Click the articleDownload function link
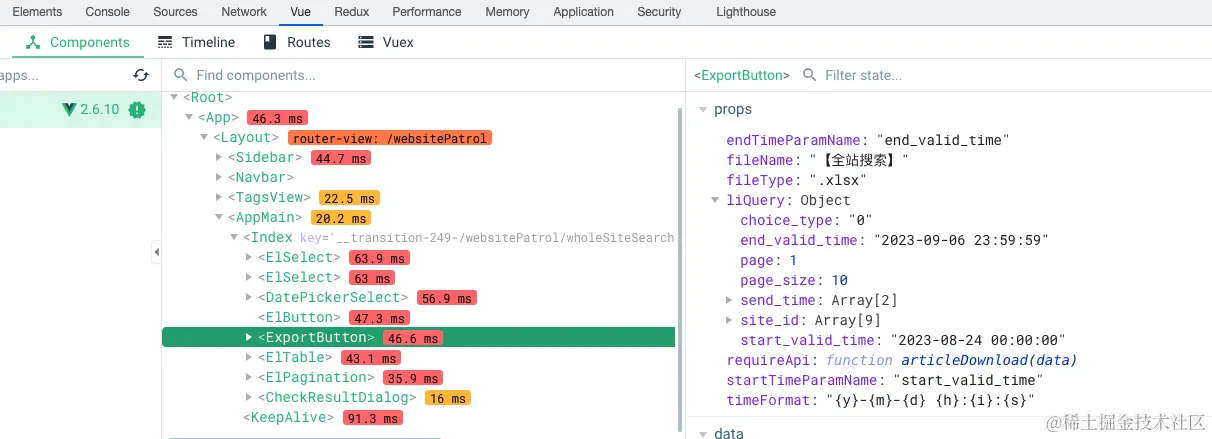The image size is (1212, 439). [988, 360]
